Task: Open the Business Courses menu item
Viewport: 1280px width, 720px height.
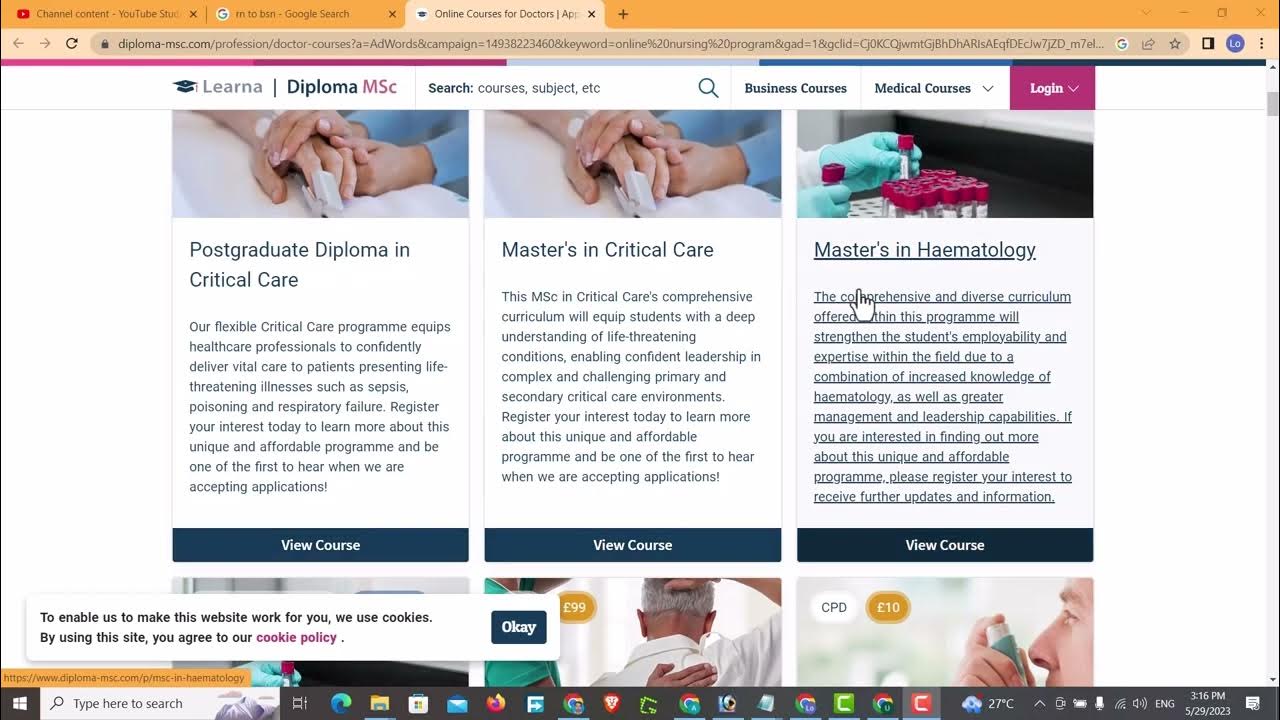Action: tap(795, 88)
